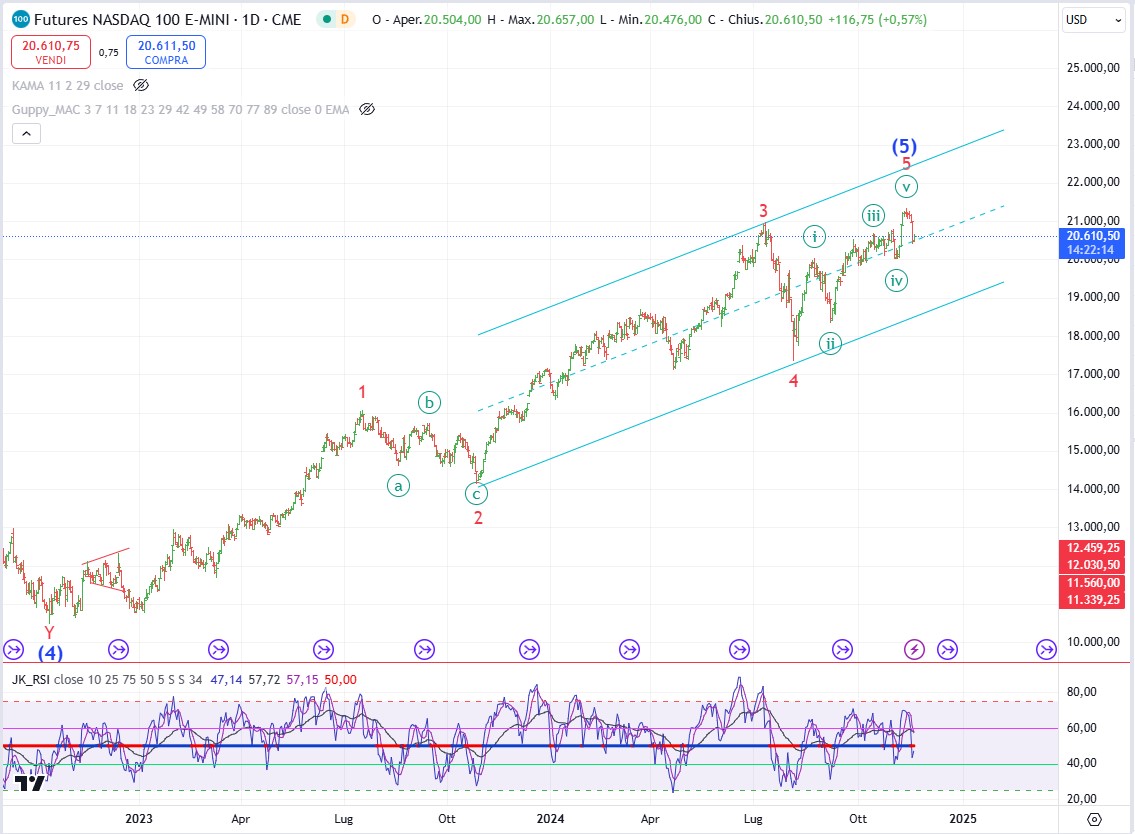Click the 0,75 spread value
Image resolution: width=1135 pixels, height=834 pixels.
click(x=109, y=52)
